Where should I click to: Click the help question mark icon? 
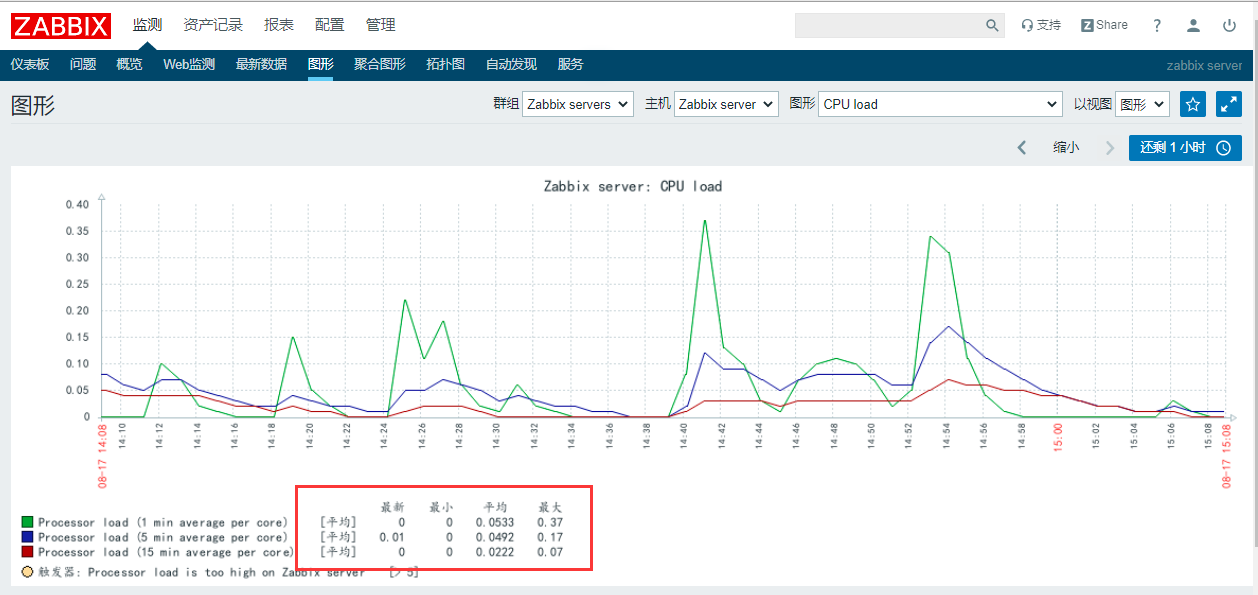1157,26
